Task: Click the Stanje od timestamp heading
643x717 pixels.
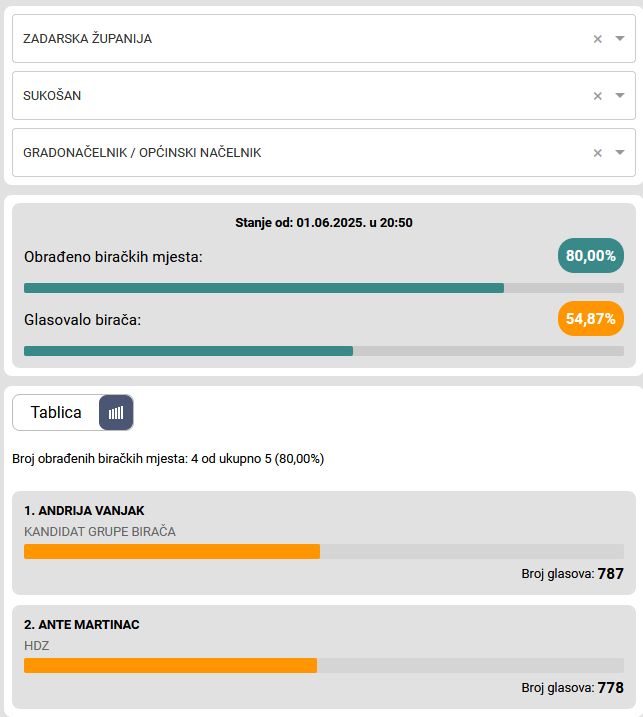Action: click(323, 222)
